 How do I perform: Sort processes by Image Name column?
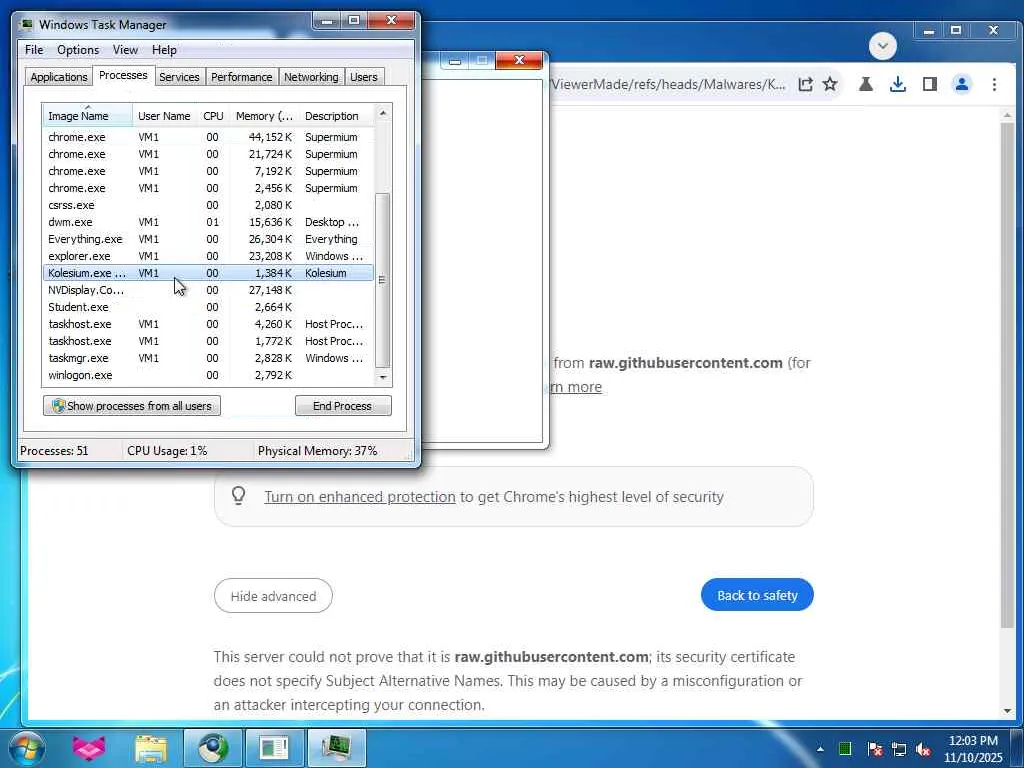point(88,116)
